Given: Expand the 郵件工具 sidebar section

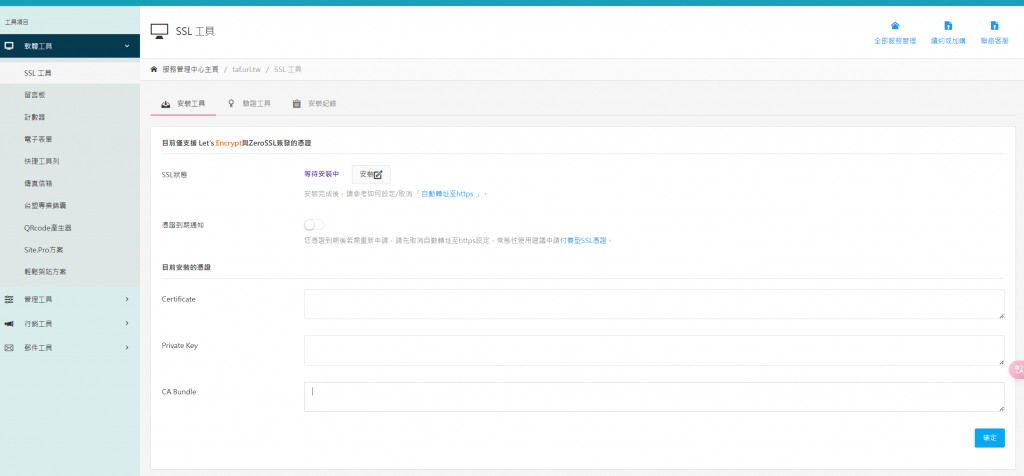Looking at the screenshot, I should 70,347.
